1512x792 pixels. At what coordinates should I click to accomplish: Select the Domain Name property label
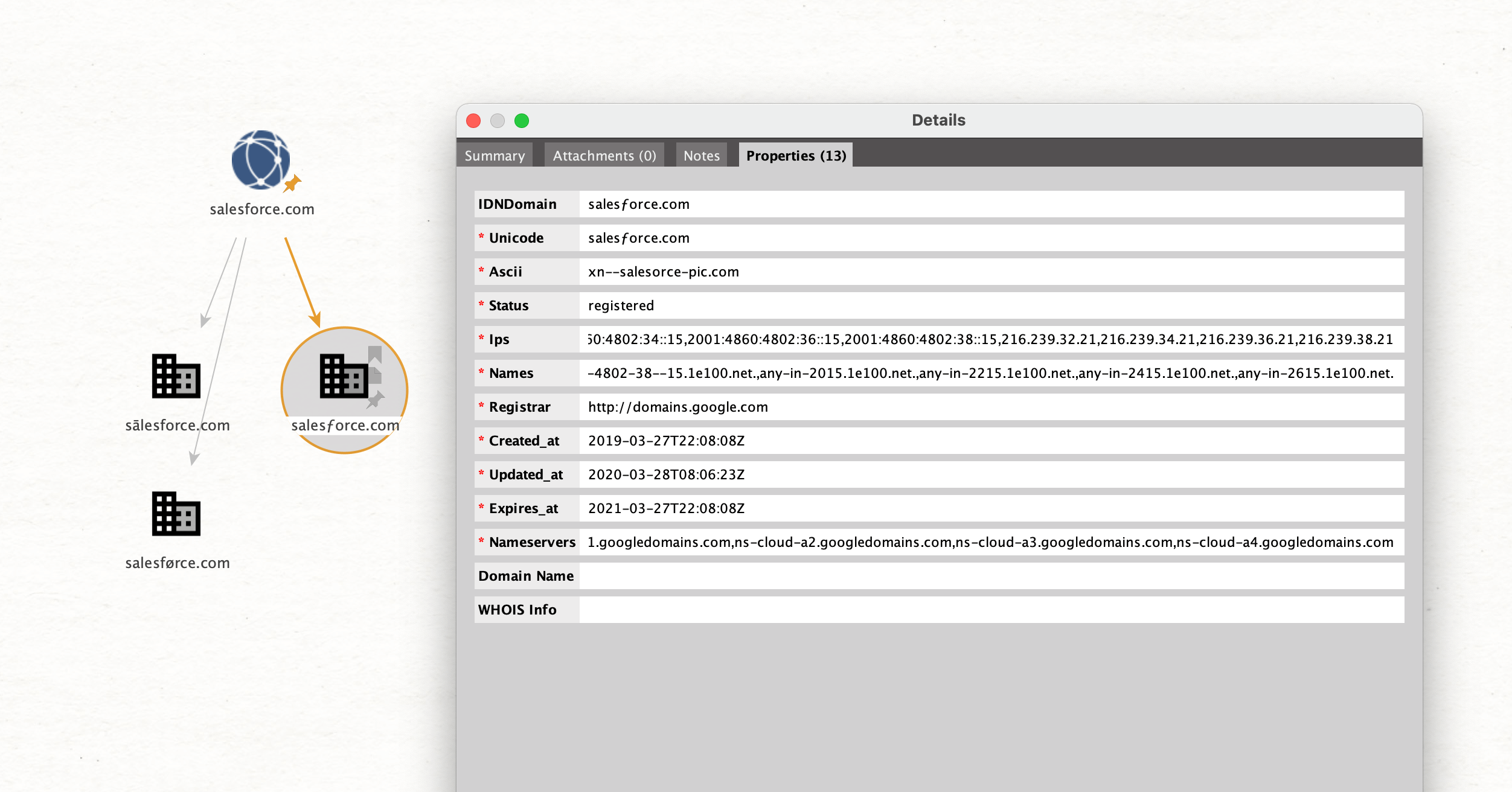pos(527,576)
